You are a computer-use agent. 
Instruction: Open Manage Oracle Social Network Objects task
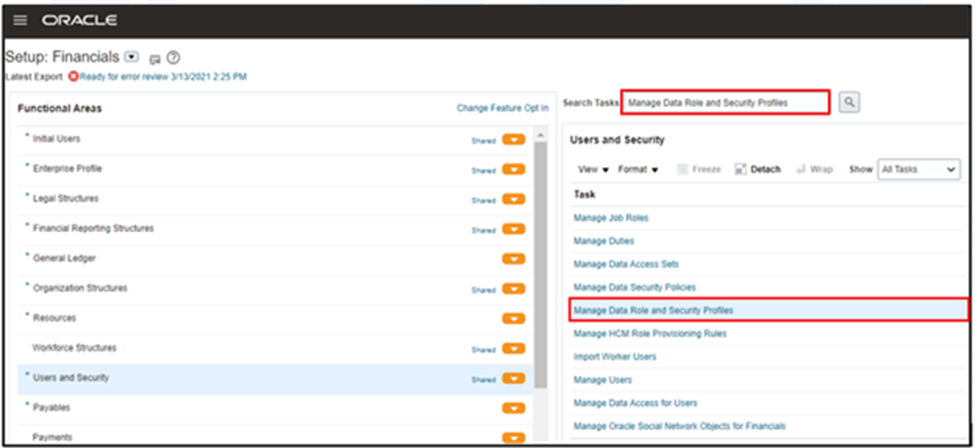(680, 426)
